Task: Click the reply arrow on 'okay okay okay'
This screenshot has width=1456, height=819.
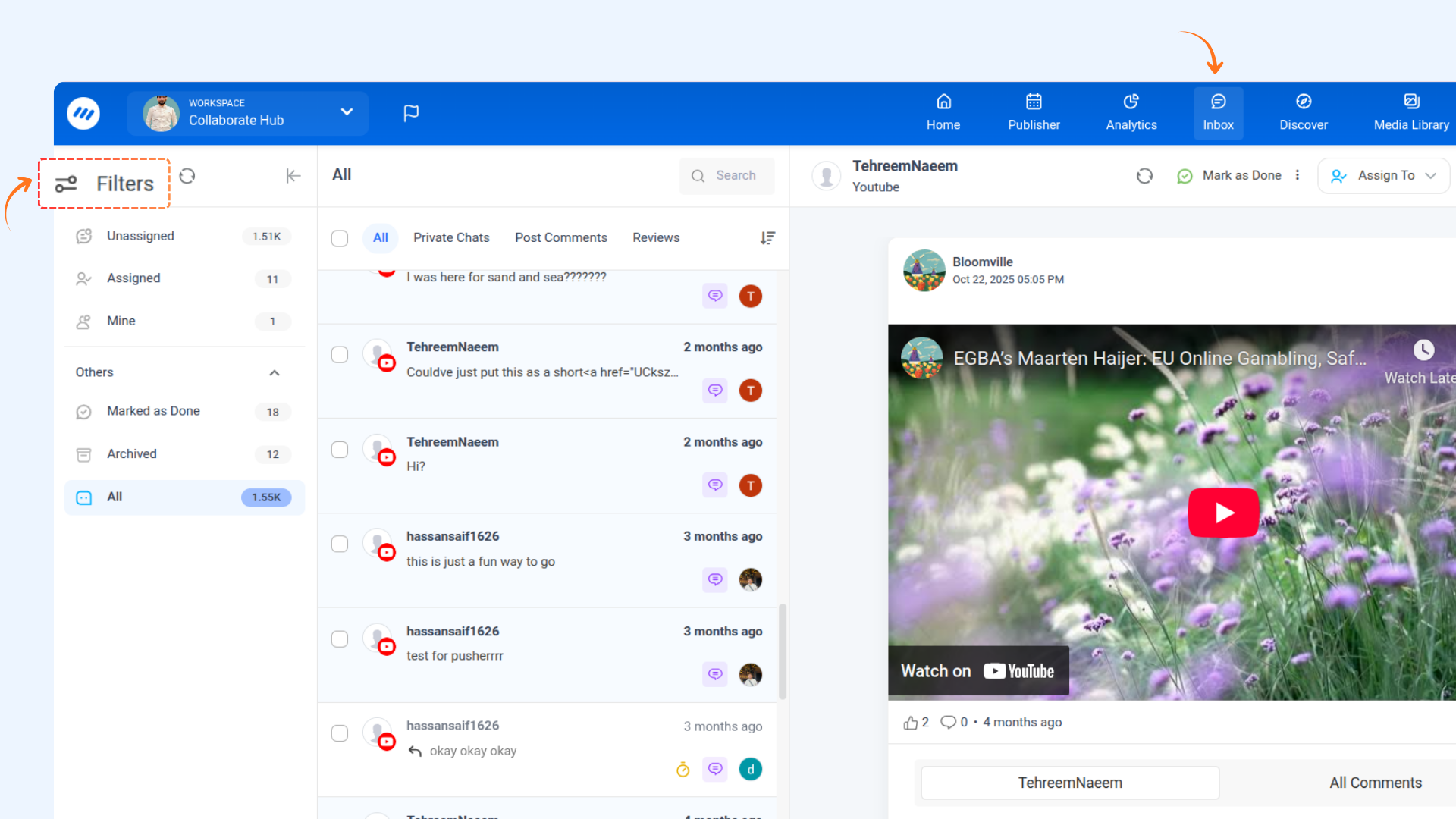Action: click(x=415, y=752)
